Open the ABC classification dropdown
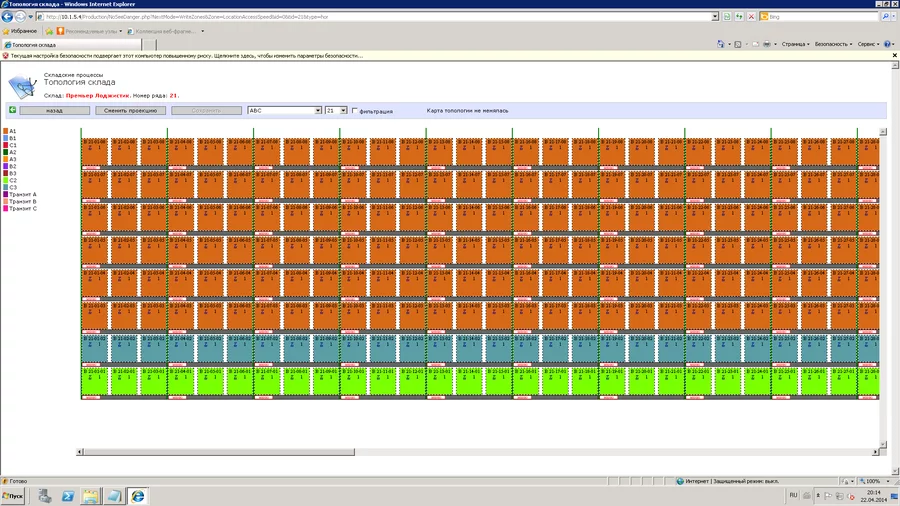This screenshot has height=506, width=900. (285, 110)
